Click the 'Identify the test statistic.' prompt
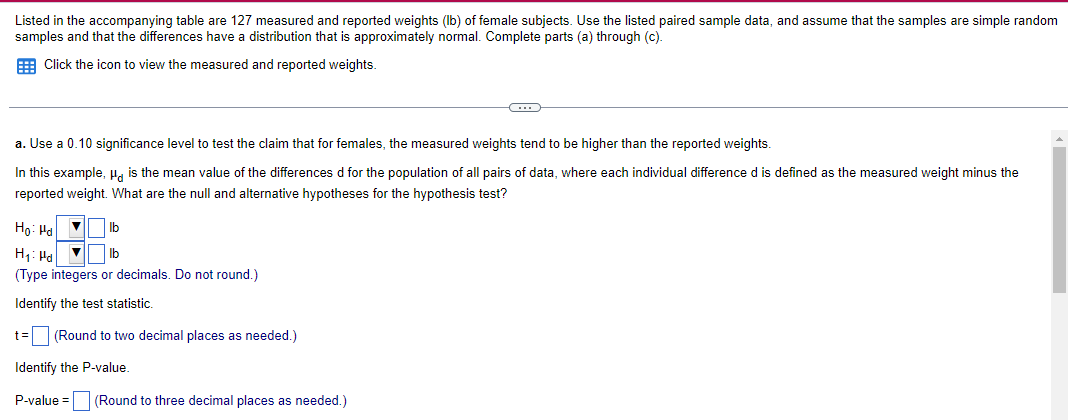1068x420 pixels. pos(84,304)
